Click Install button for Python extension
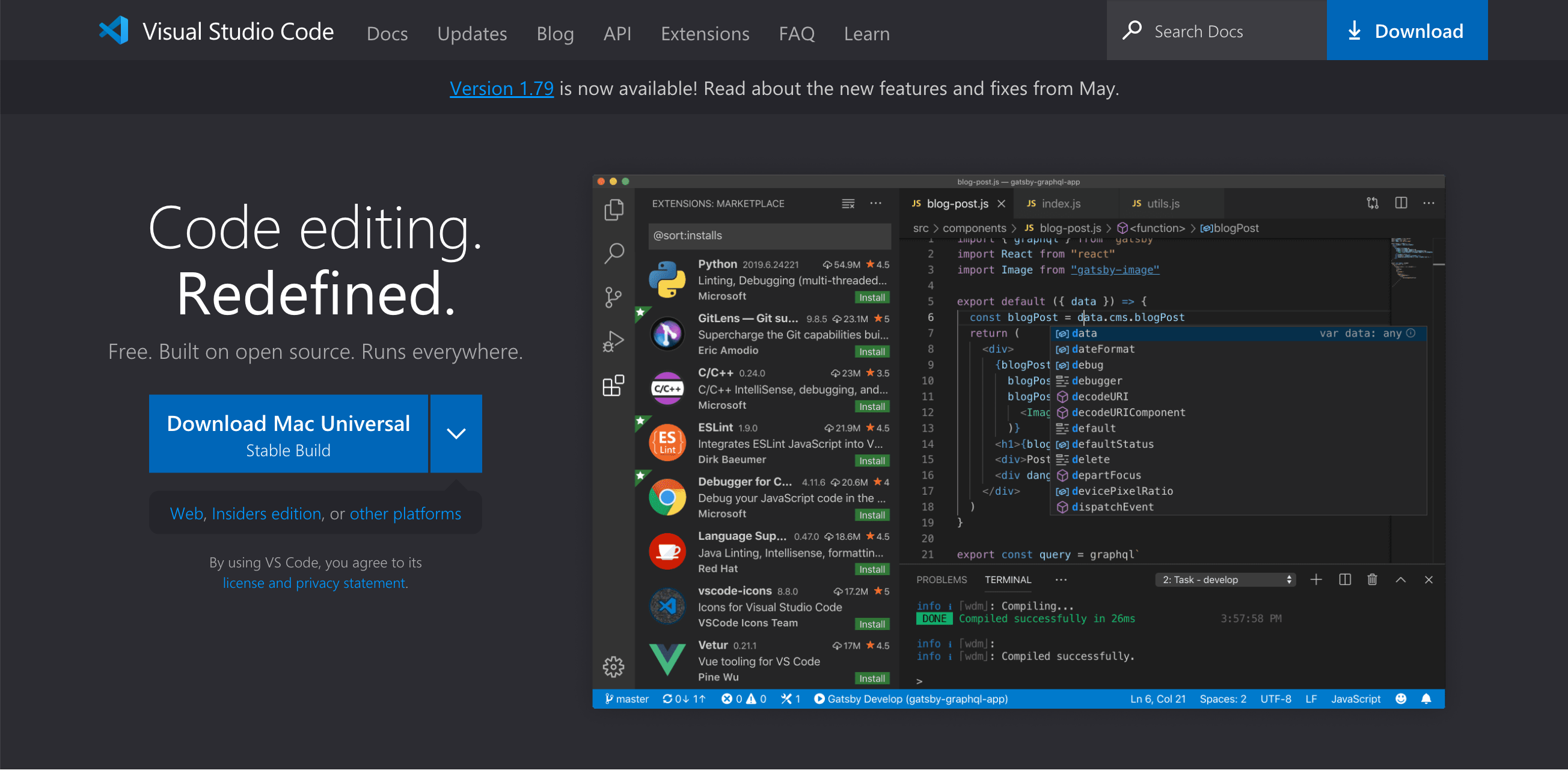The height and width of the screenshot is (773, 1568). [872, 298]
